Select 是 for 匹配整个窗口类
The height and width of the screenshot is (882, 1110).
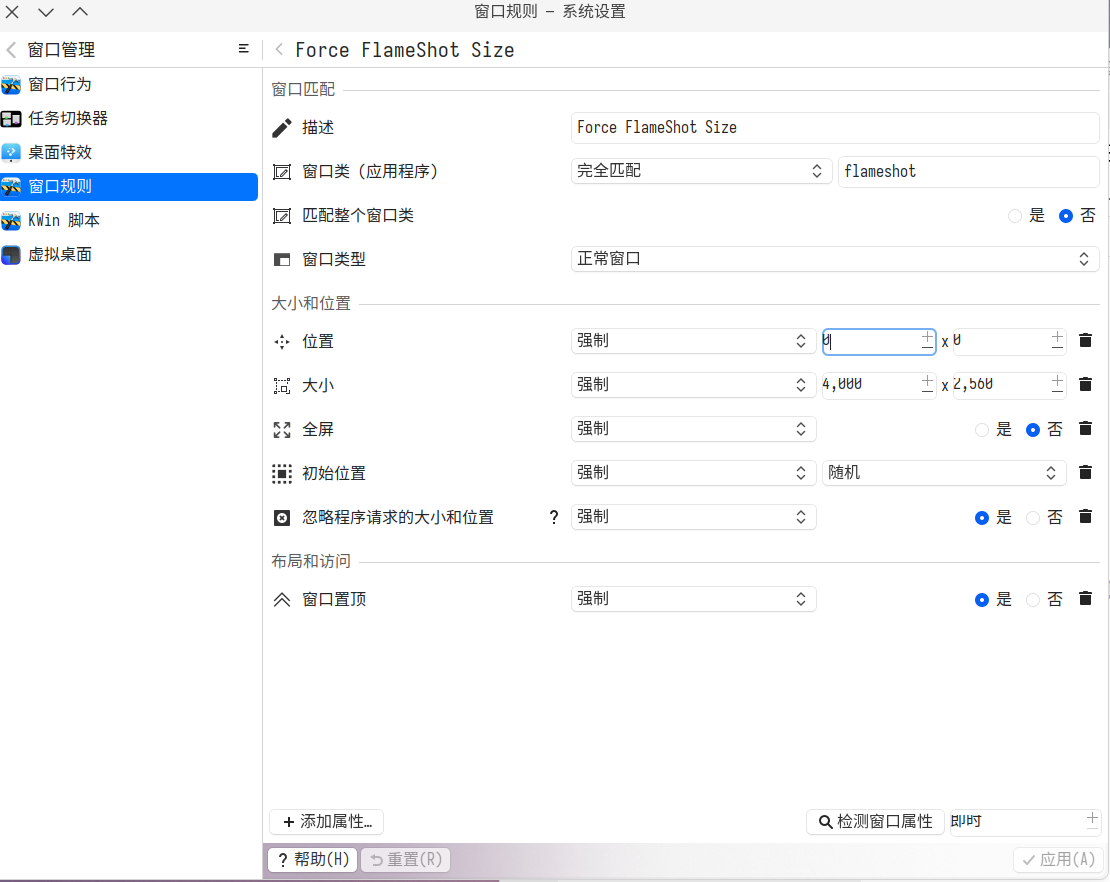coord(1016,216)
